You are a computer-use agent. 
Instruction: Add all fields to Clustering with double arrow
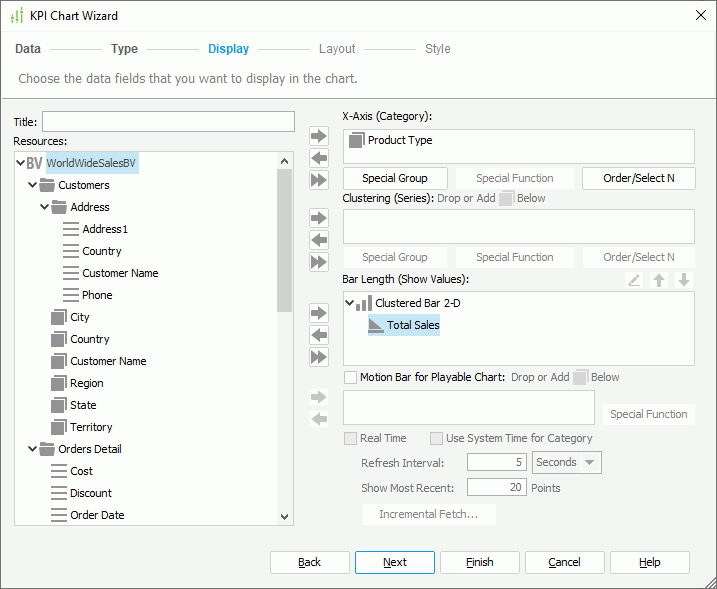(x=319, y=262)
